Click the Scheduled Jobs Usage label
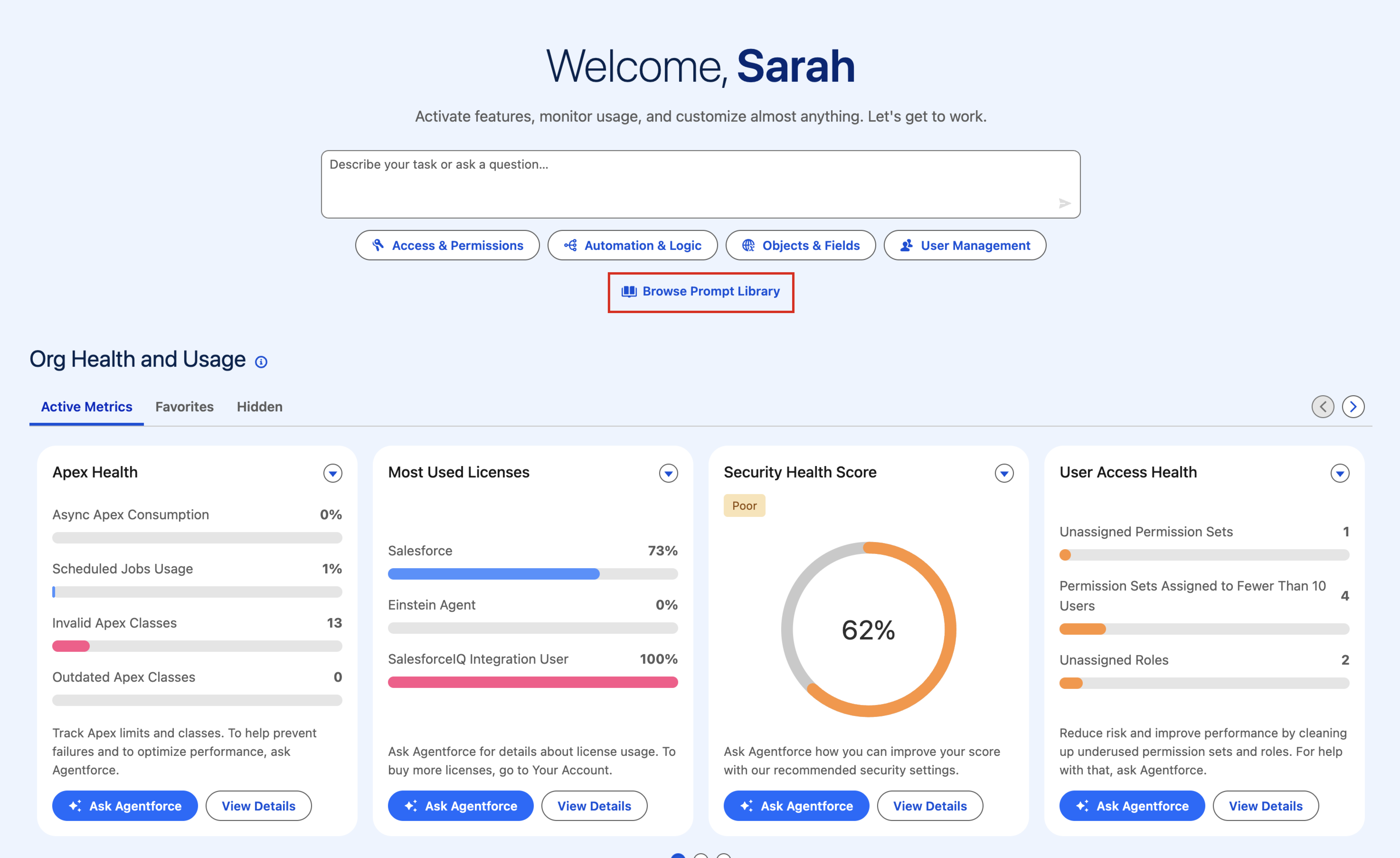This screenshot has height=858, width=1400. (123, 569)
